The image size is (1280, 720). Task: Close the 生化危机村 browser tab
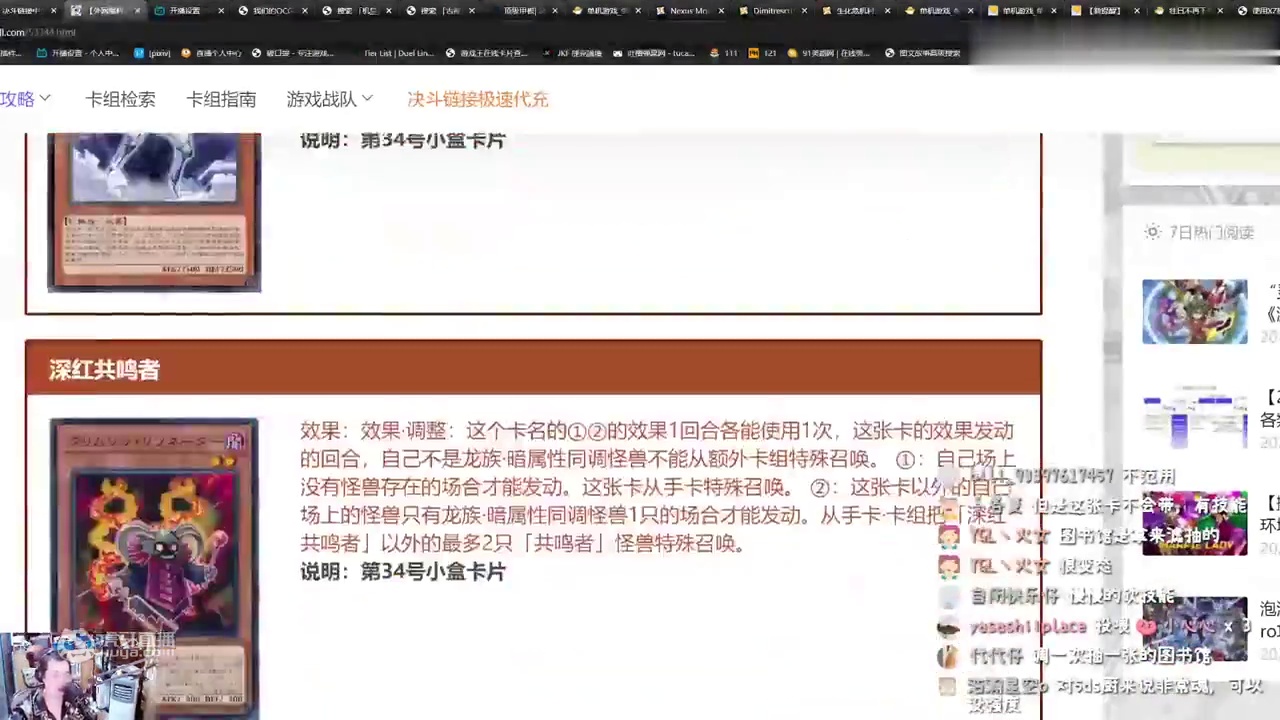pos(887,11)
